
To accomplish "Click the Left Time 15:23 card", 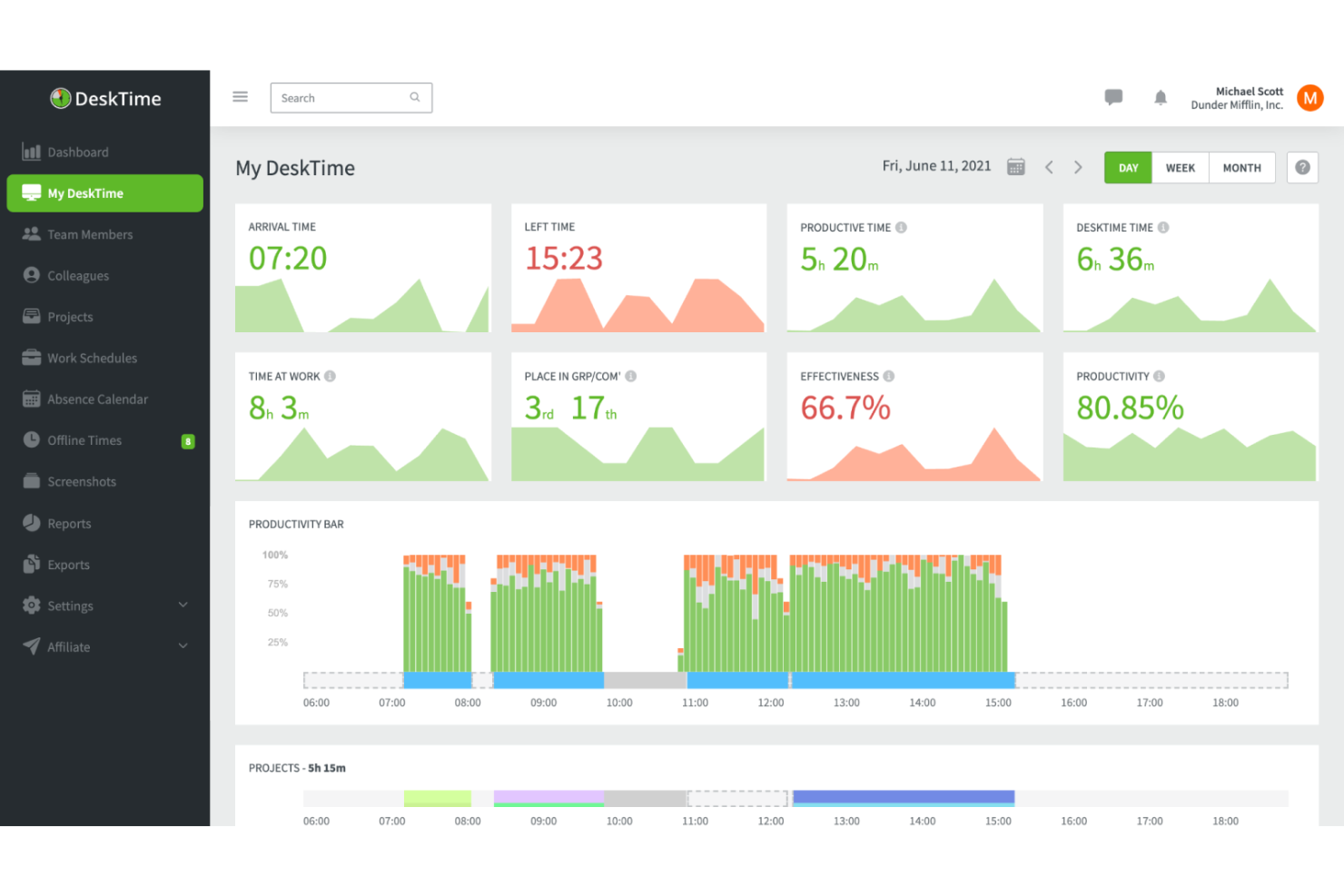I will tap(638, 268).
